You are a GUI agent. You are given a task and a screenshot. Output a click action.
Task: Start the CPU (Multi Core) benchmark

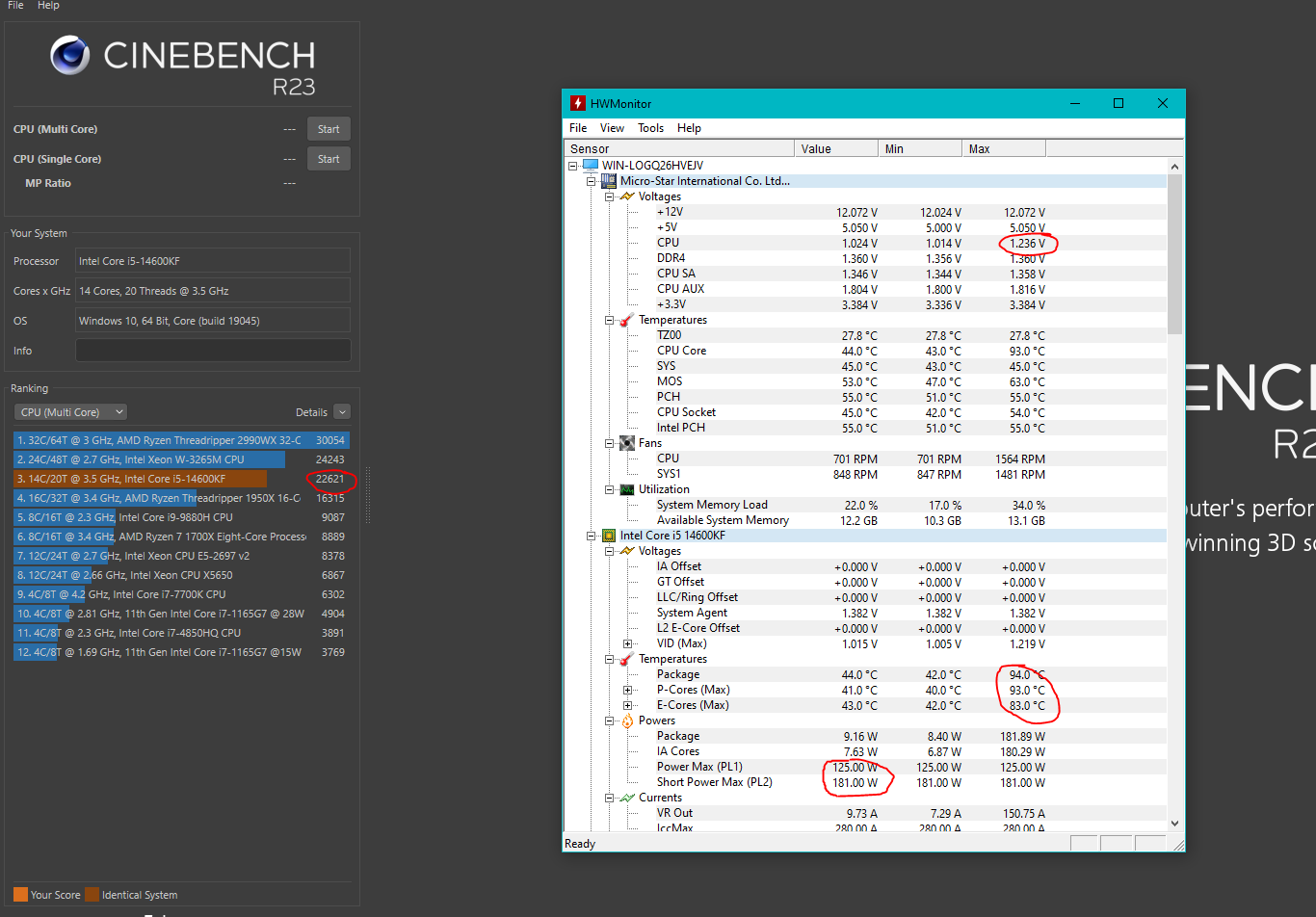[329, 129]
